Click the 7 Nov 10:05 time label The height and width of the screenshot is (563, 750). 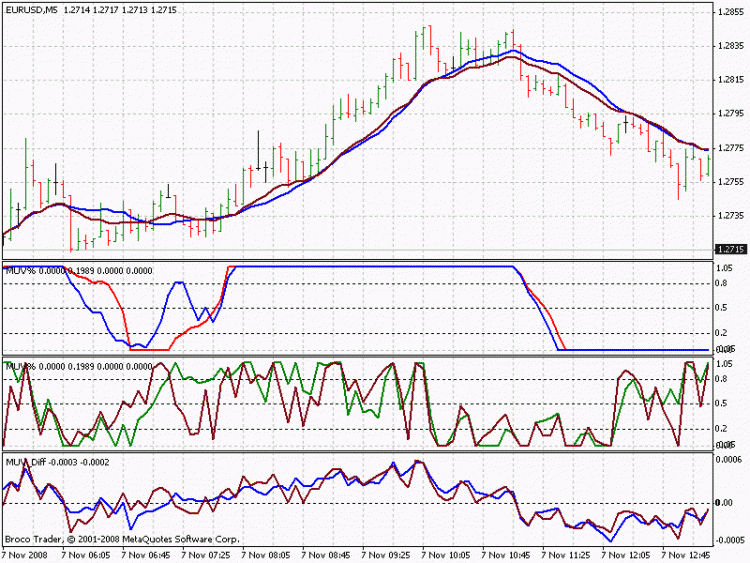coord(446,555)
